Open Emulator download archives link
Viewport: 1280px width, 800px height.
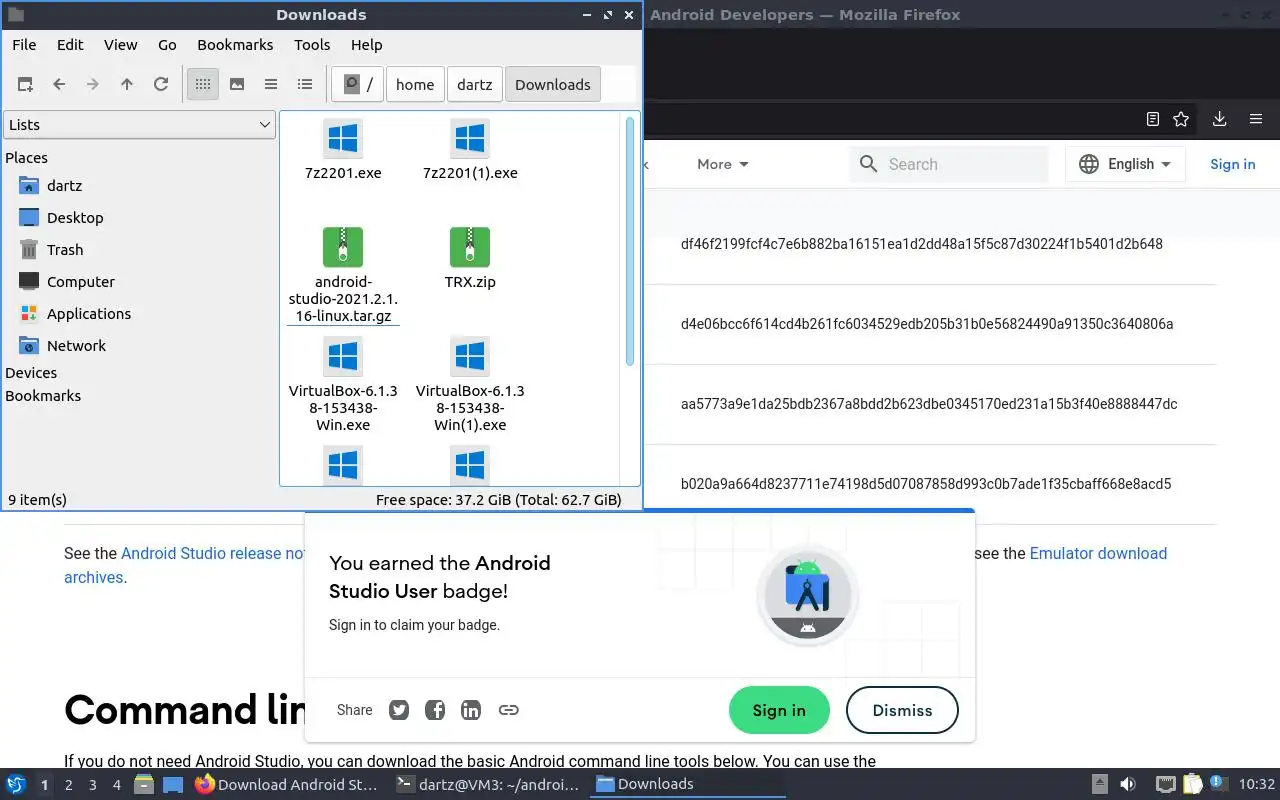point(1098,553)
